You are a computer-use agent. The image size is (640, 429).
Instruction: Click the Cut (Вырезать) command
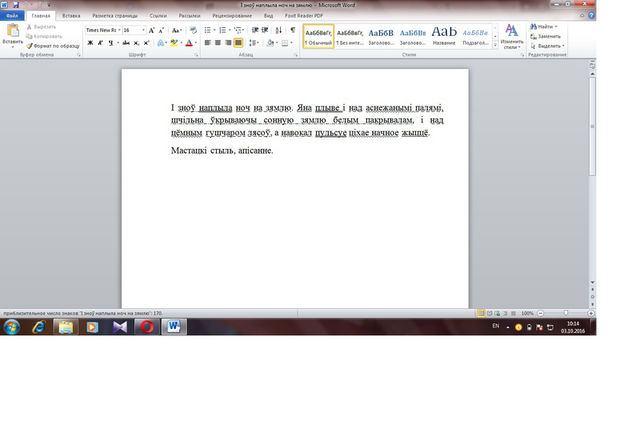coord(41,27)
